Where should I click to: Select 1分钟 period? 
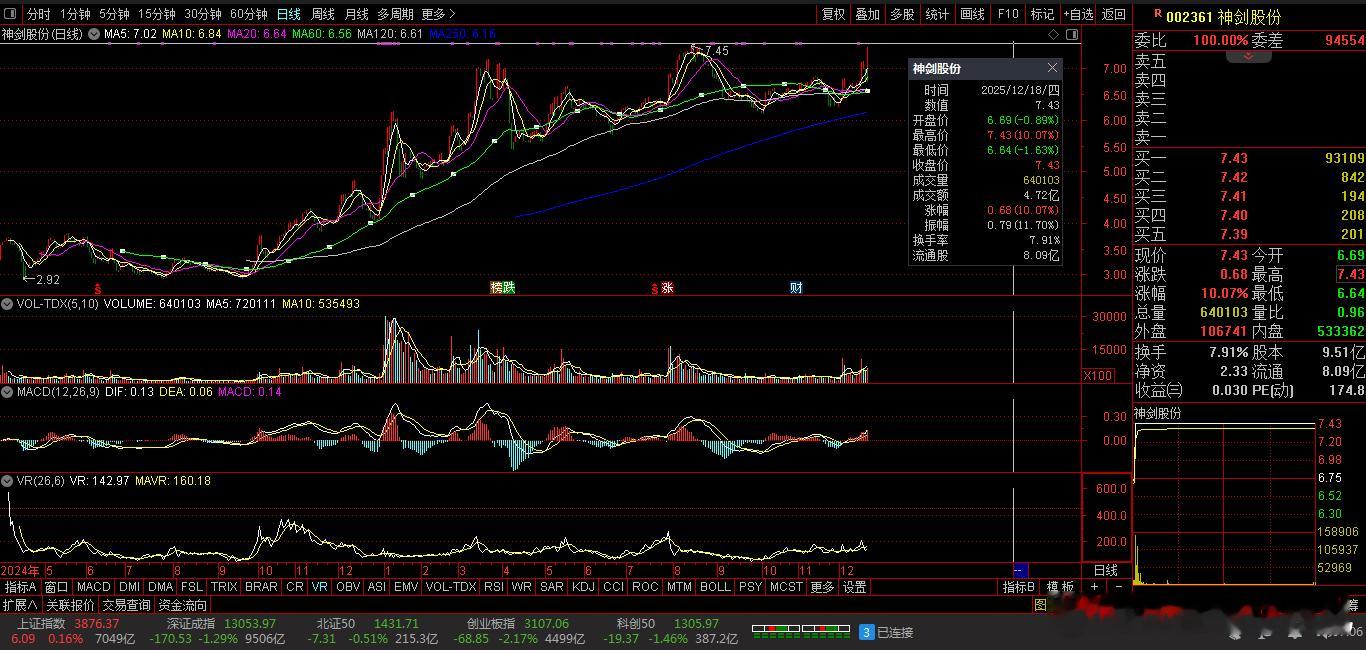coord(75,14)
